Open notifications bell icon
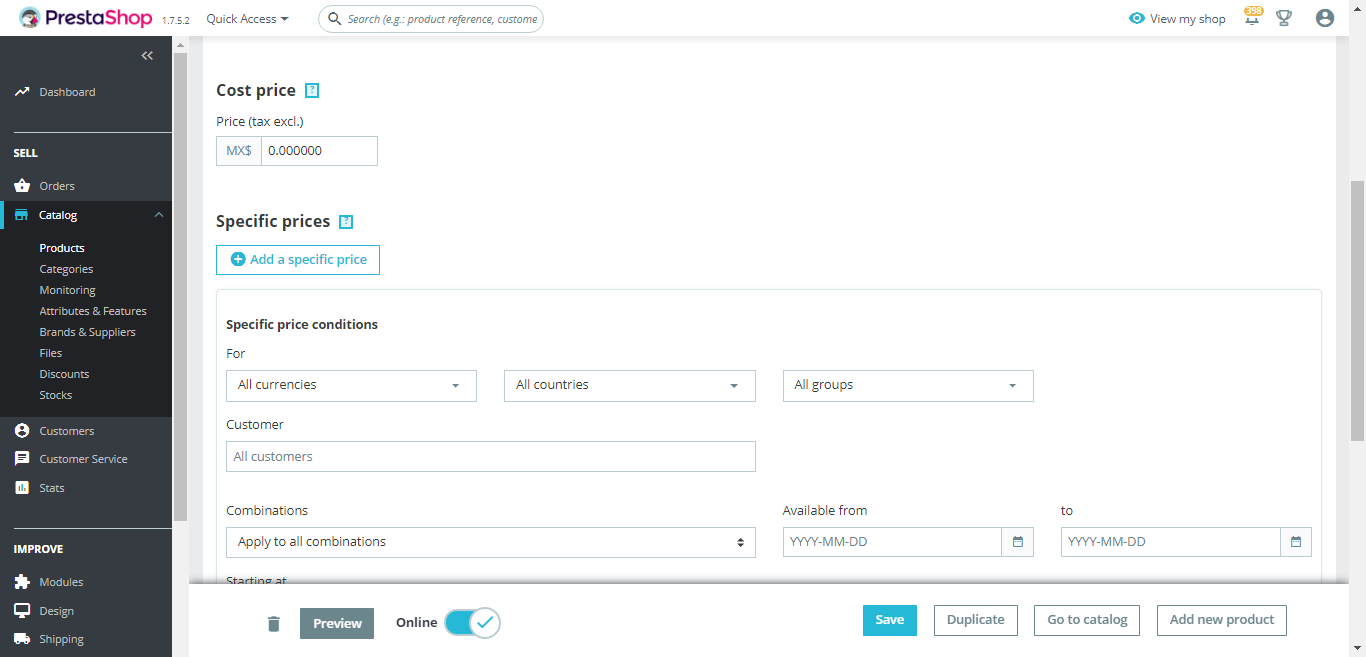 1252,18
